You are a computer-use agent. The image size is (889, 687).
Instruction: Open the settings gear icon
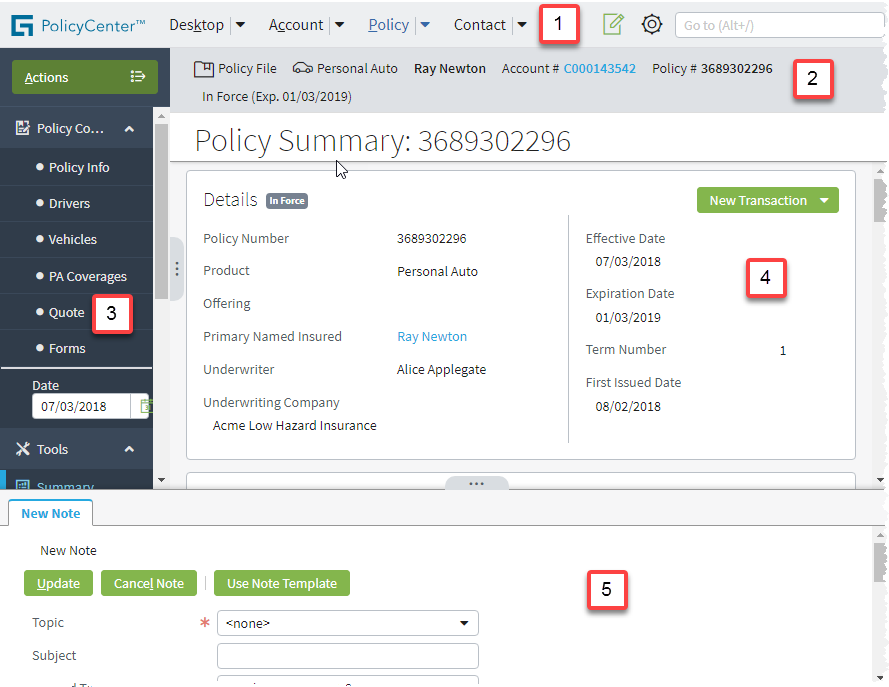point(652,24)
